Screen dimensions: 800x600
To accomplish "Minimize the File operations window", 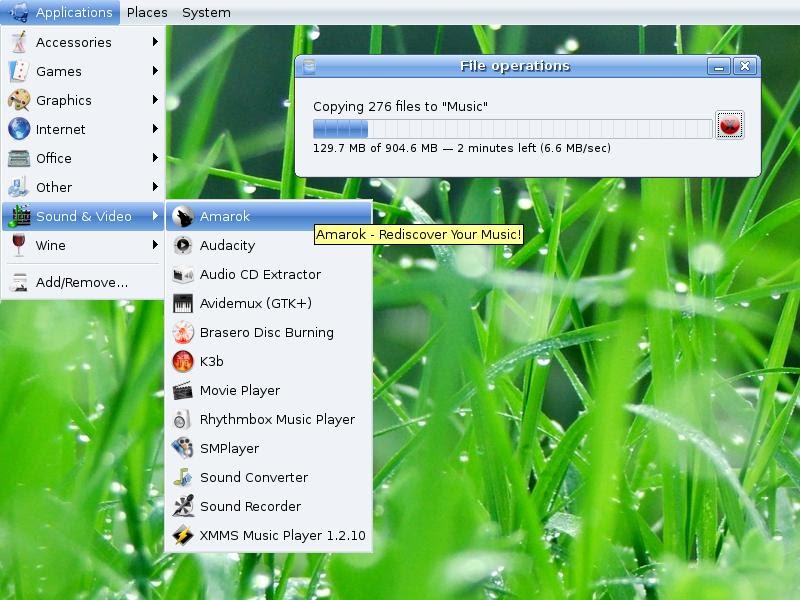I will (x=719, y=66).
